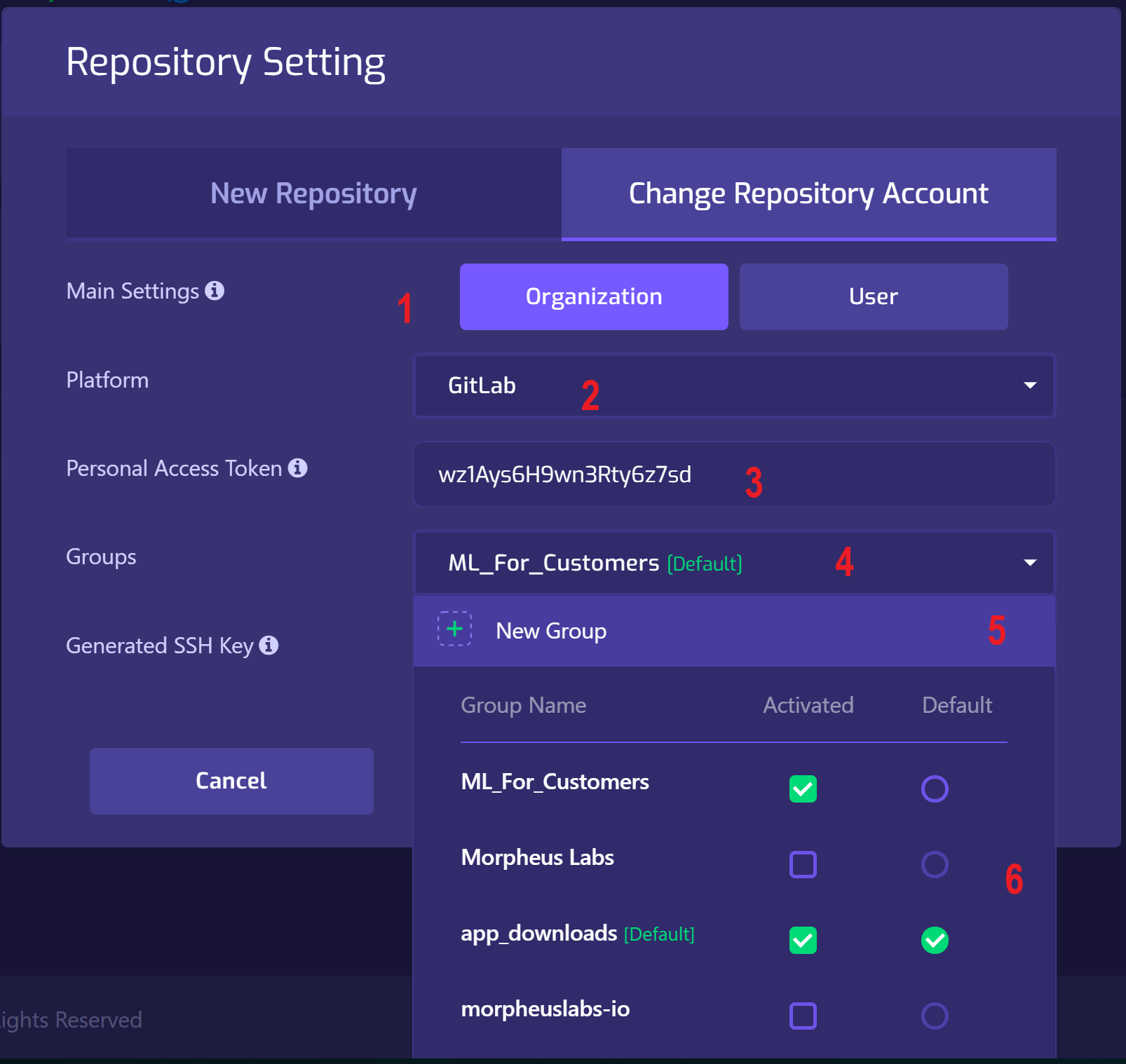This screenshot has height=1064, width=1126.
Task: Click the Morpheus Labs group name
Action: coord(537,857)
